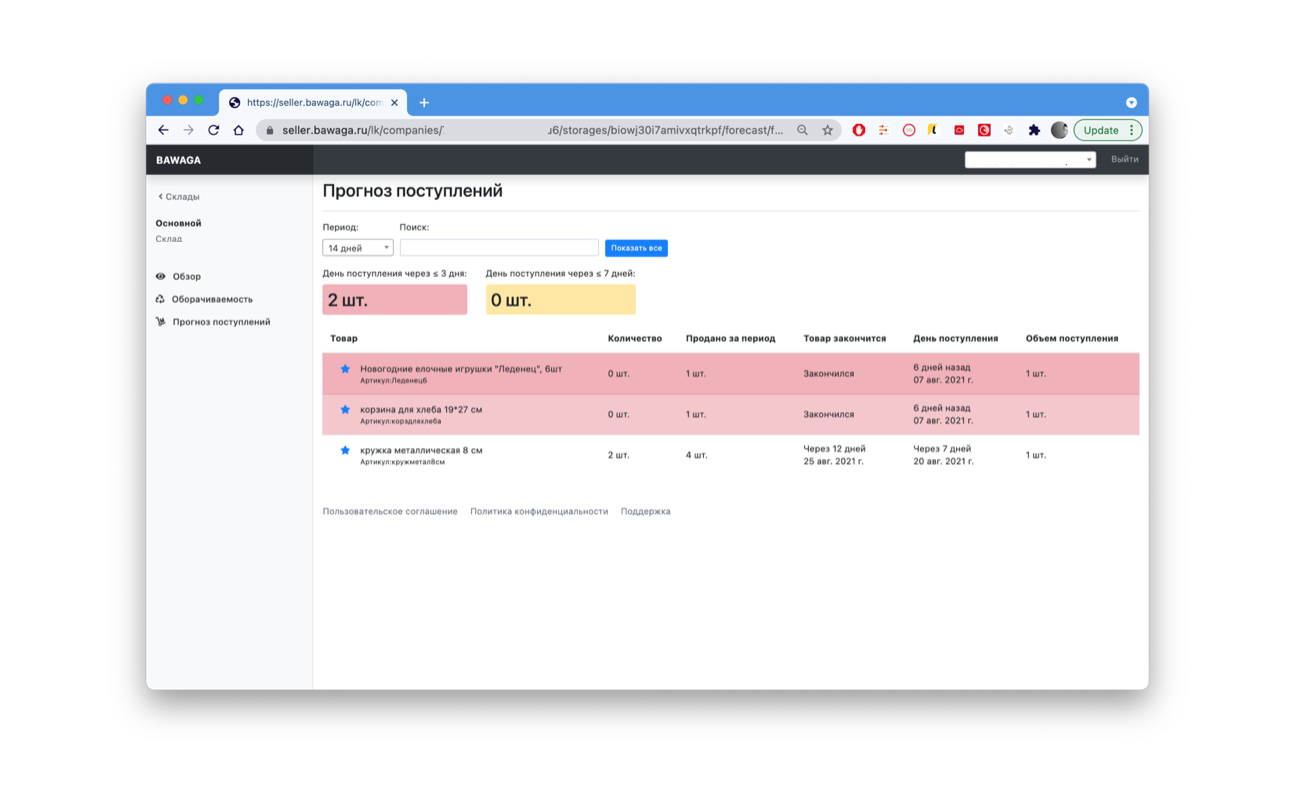
Task: Open Прогноз поступлений in the sidebar
Action: pyautogui.click(x=221, y=322)
